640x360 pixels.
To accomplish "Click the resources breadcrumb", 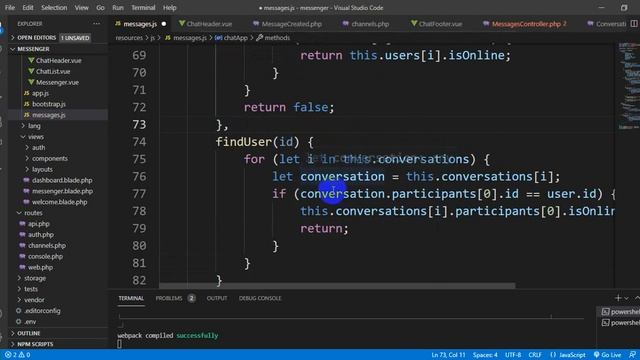I will point(129,38).
